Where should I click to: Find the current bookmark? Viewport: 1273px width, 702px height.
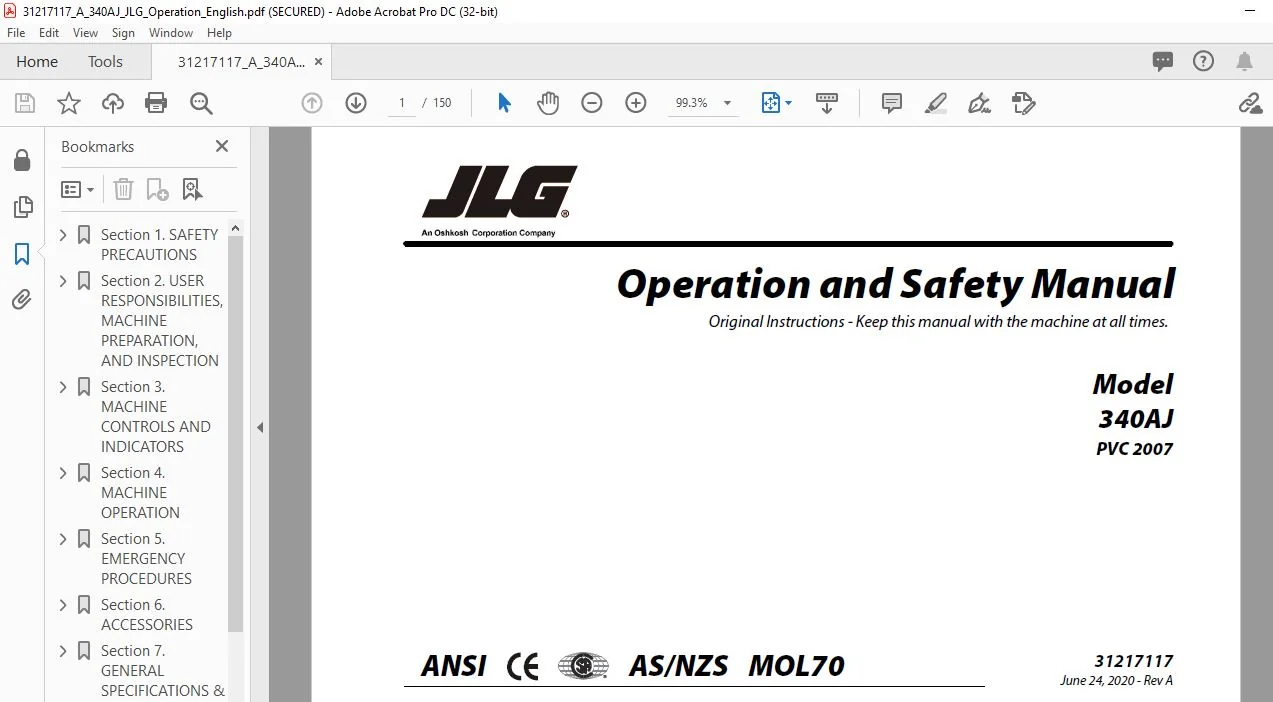pos(192,189)
